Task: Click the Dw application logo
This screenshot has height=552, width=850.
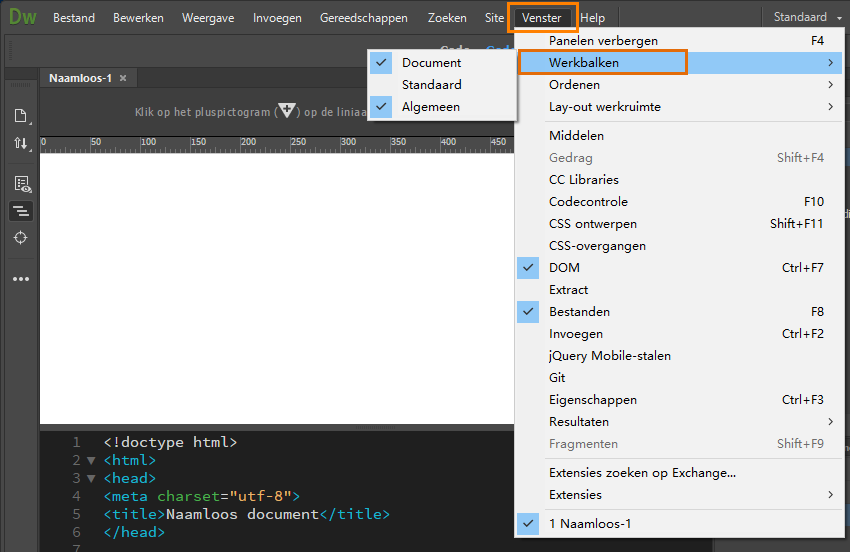Action: [22, 17]
